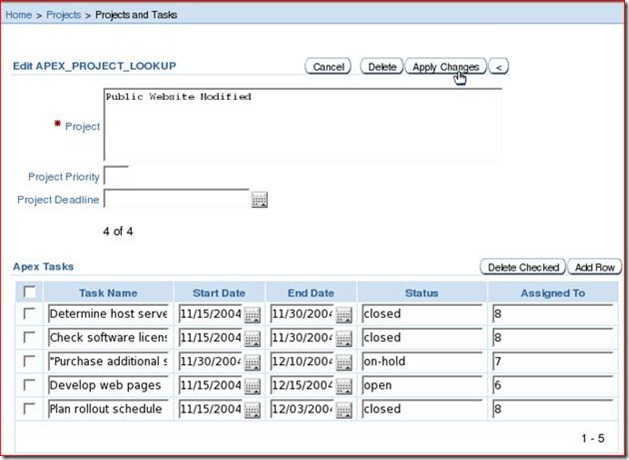629x460 pixels.
Task: Click the Apex Tasks section heading
Action: point(43,266)
